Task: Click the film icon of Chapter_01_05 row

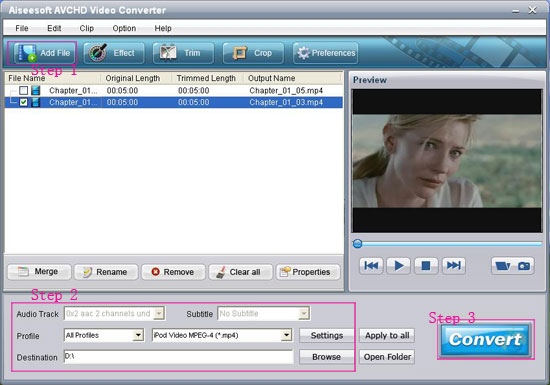Action: point(35,90)
